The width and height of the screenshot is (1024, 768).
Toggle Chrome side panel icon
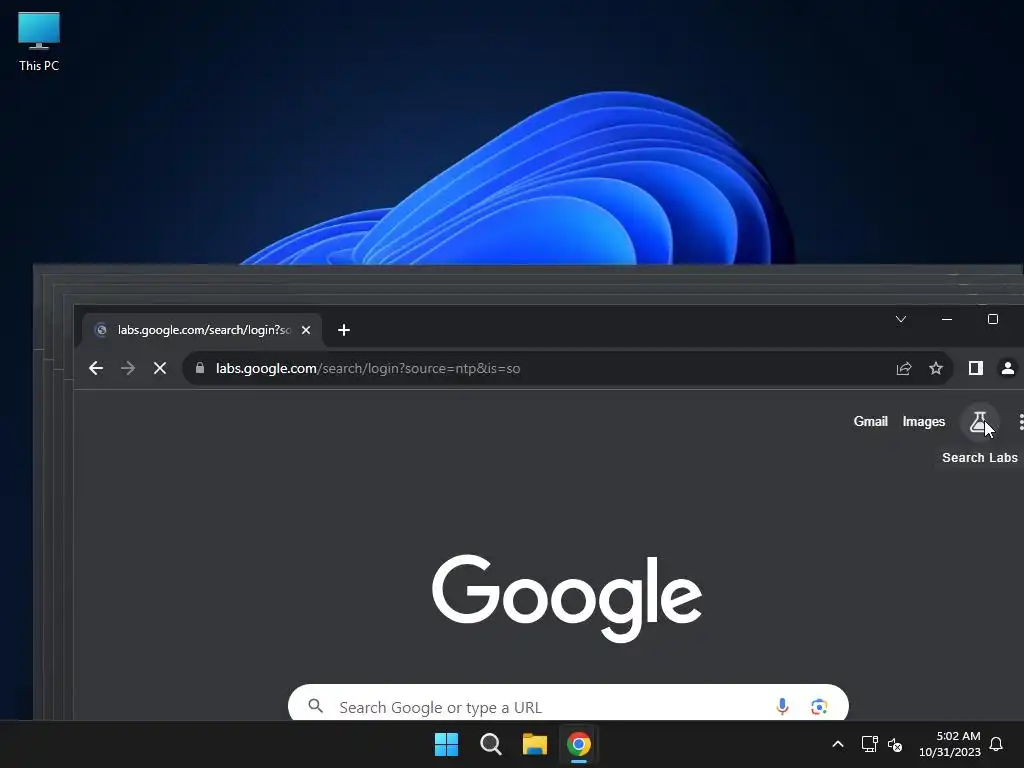976,368
